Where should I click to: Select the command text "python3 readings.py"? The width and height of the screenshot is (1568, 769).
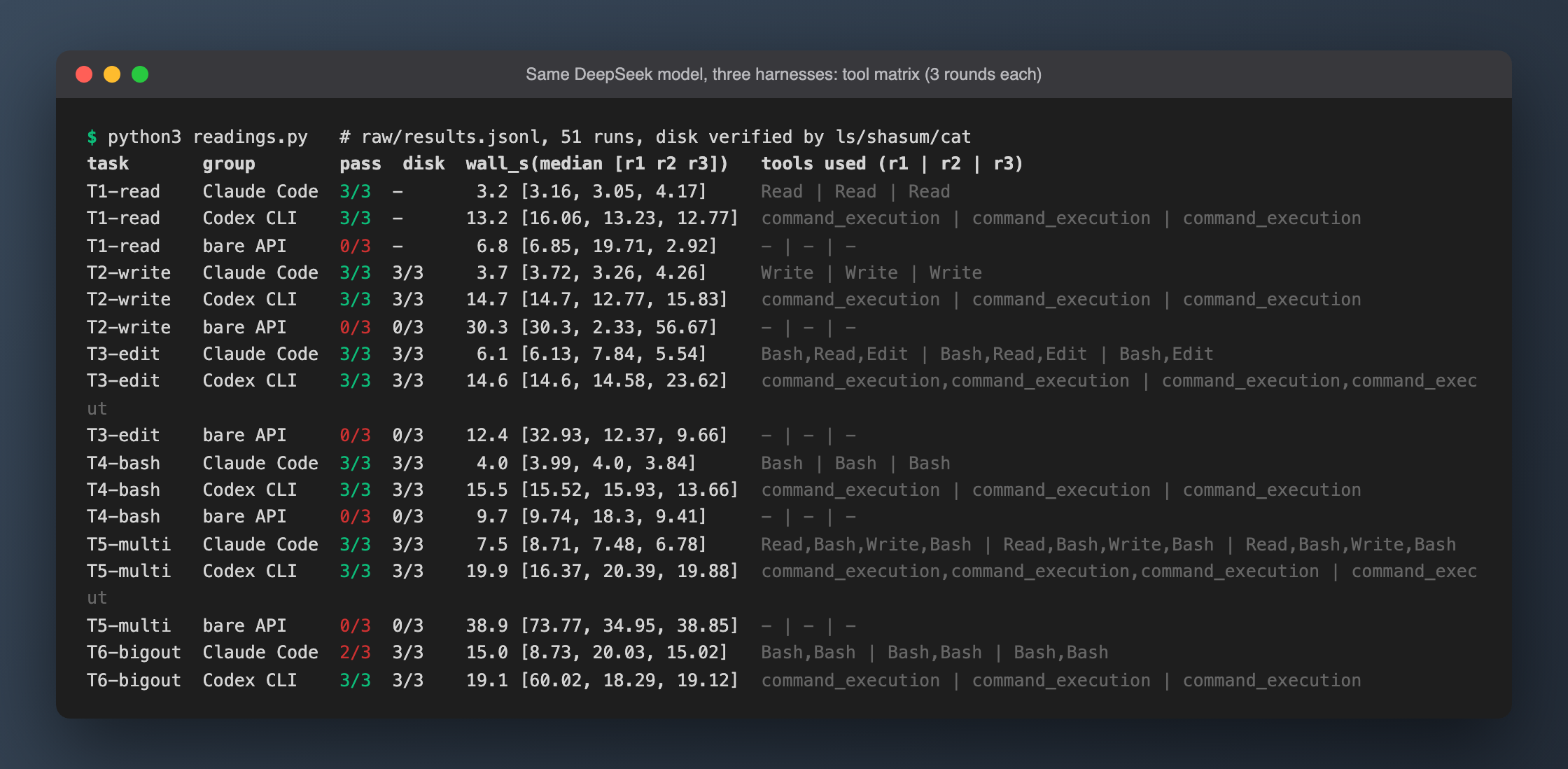208,137
